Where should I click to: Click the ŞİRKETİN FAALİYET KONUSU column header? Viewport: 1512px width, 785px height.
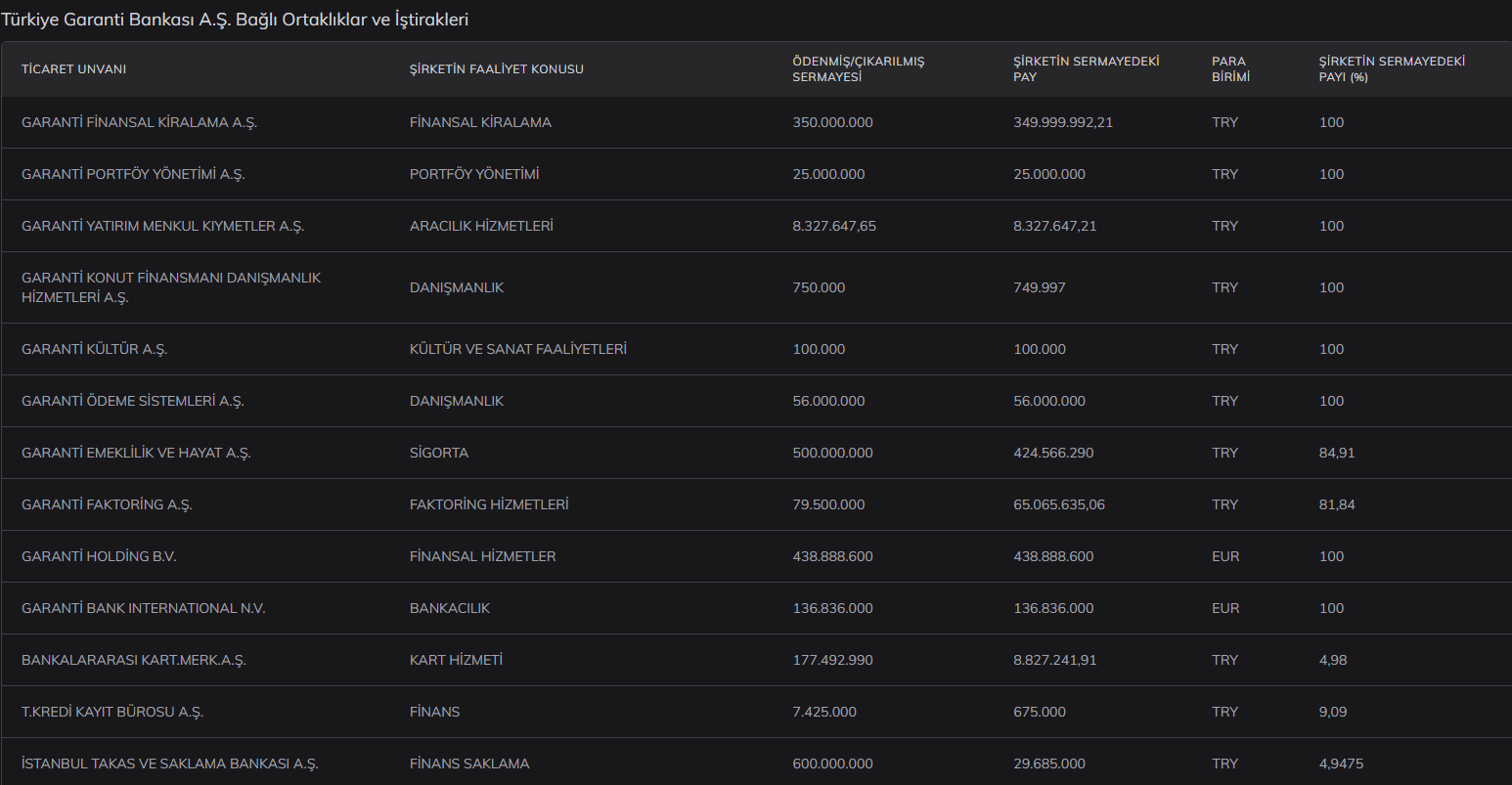497,69
